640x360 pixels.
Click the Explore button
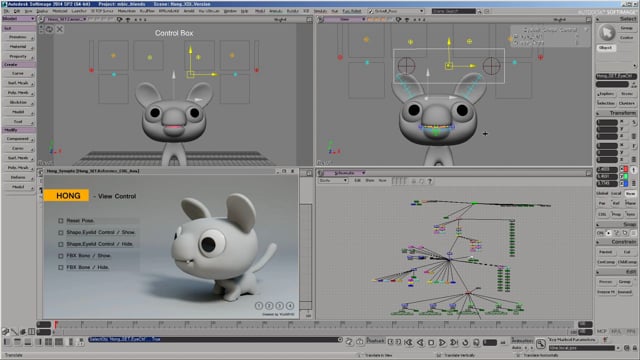[606, 94]
